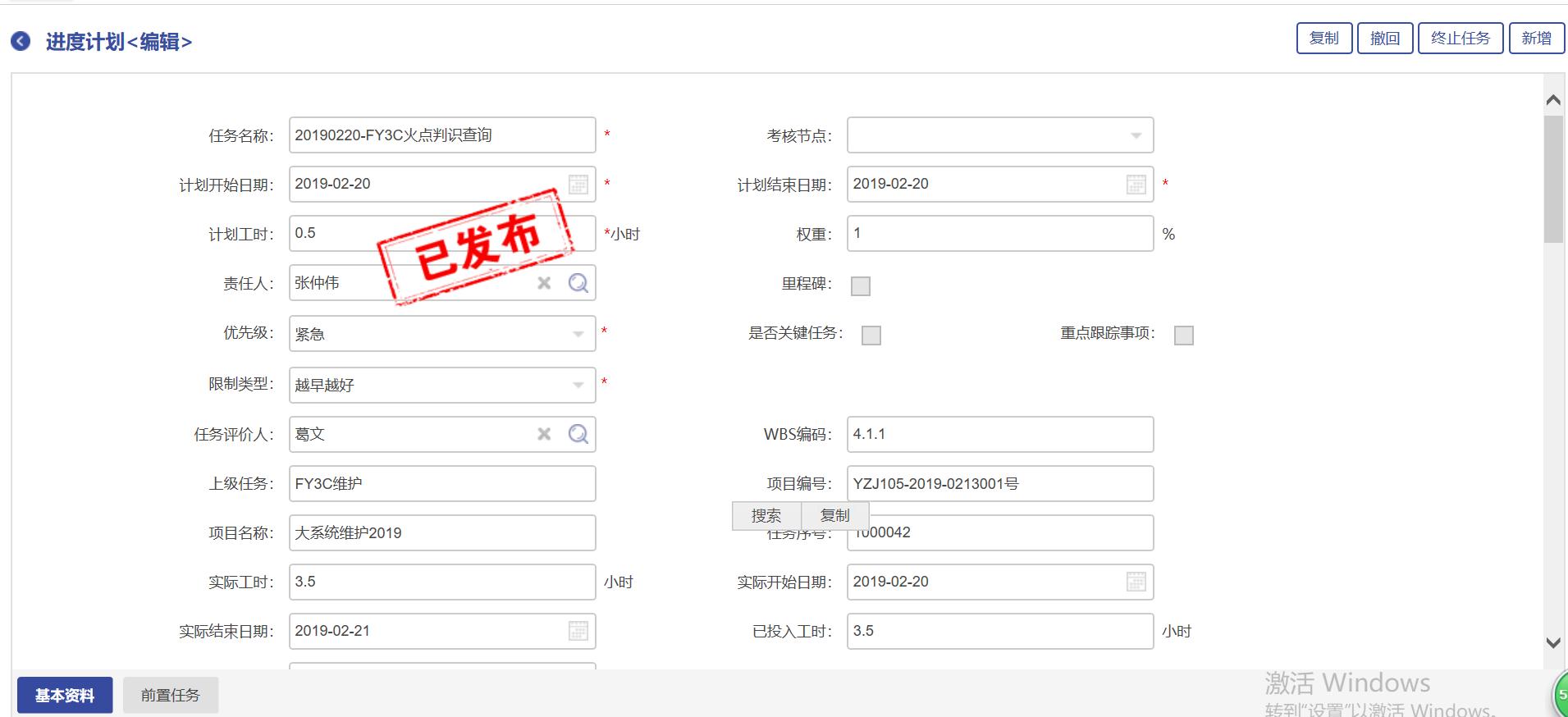Viewport: 1568px width, 717px height.
Task: Click the scrollbar down arrow
Action: (1553, 643)
